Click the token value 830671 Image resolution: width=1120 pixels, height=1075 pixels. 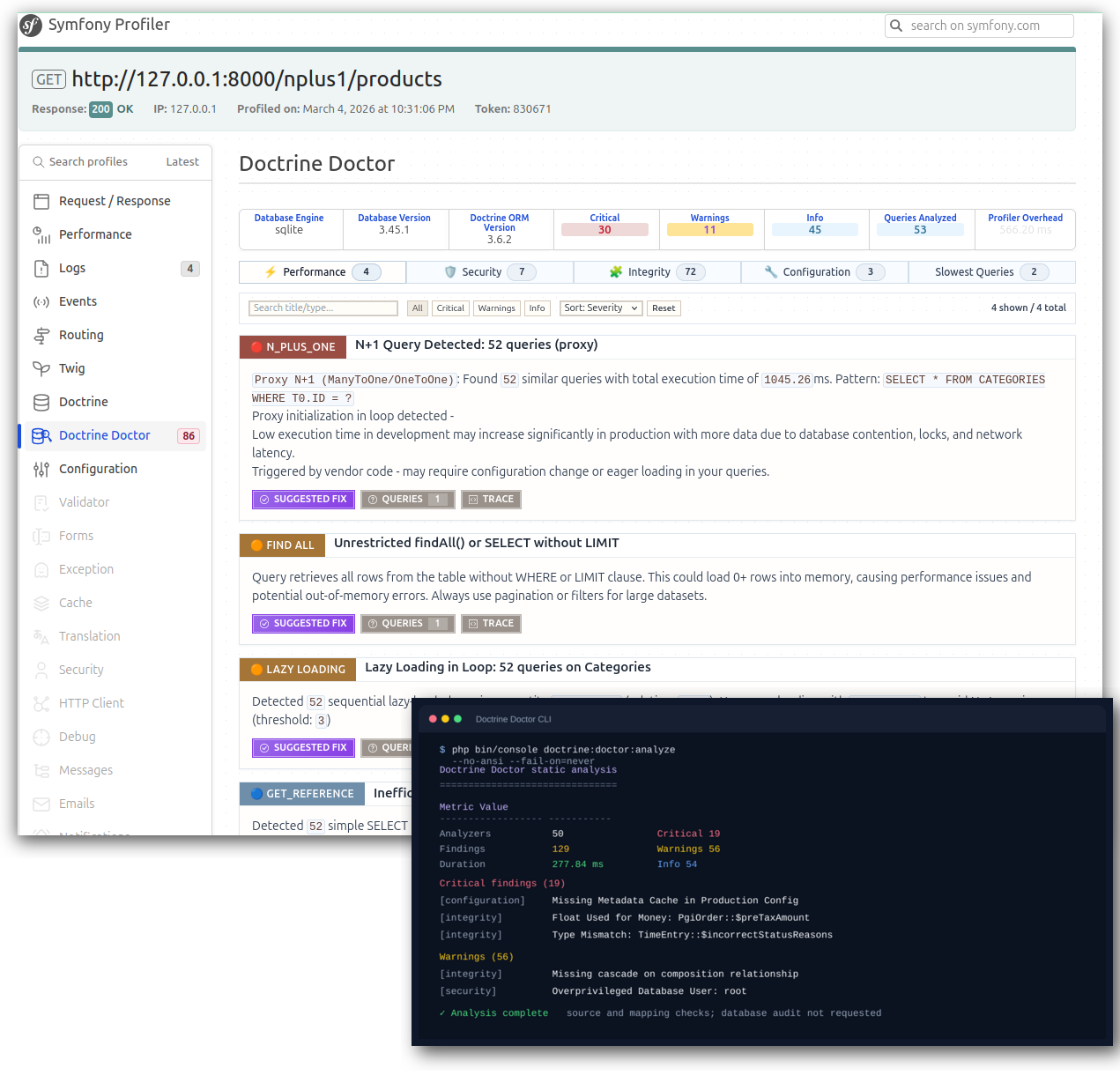(532, 109)
